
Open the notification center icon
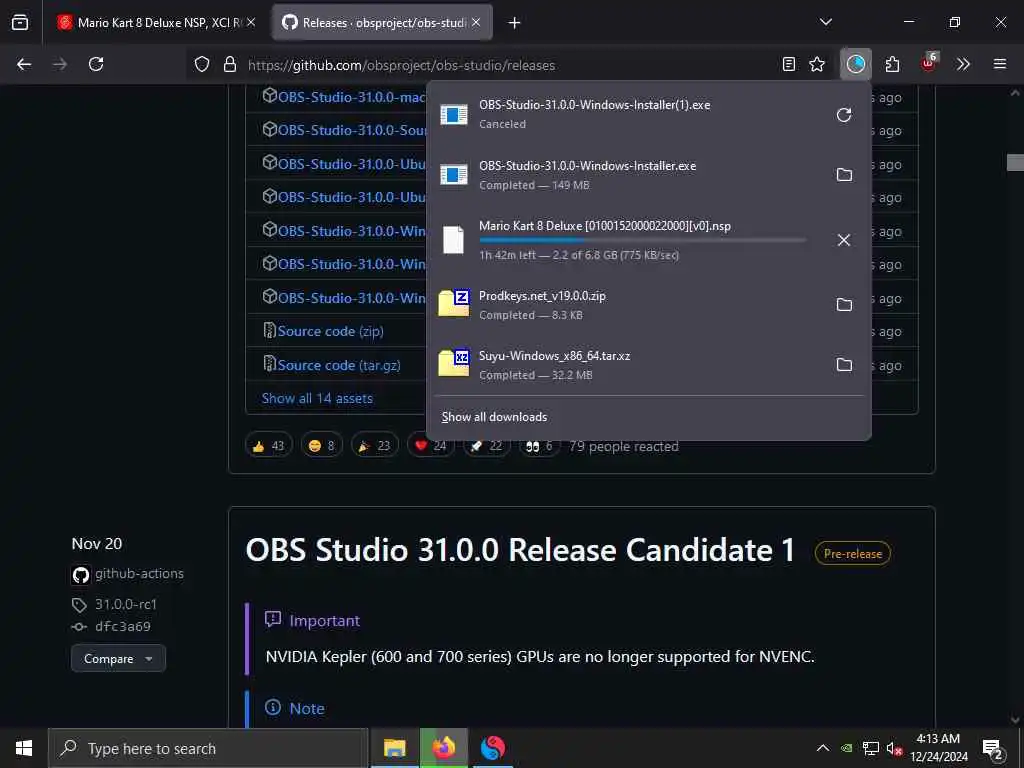tap(993, 749)
